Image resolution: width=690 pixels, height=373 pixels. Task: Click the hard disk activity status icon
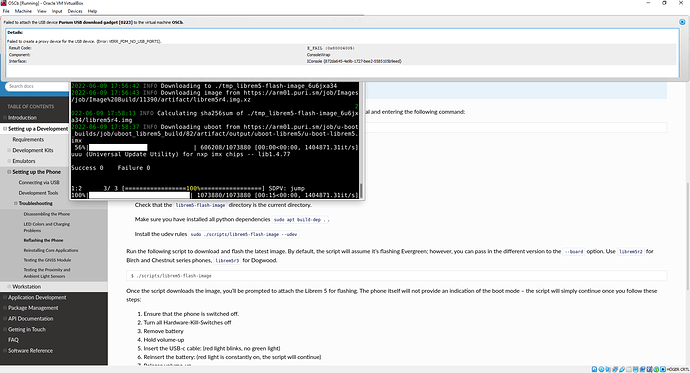(x=595, y=369)
